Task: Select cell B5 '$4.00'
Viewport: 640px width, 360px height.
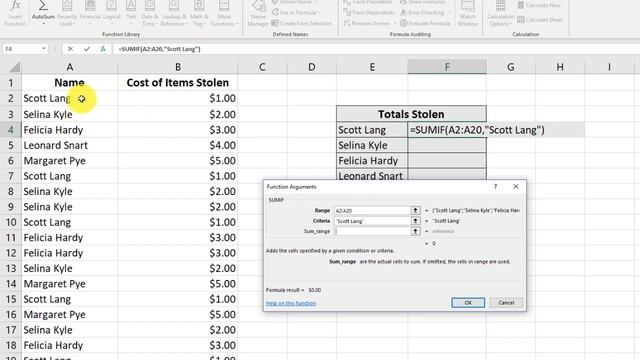Action: point(178,145)
